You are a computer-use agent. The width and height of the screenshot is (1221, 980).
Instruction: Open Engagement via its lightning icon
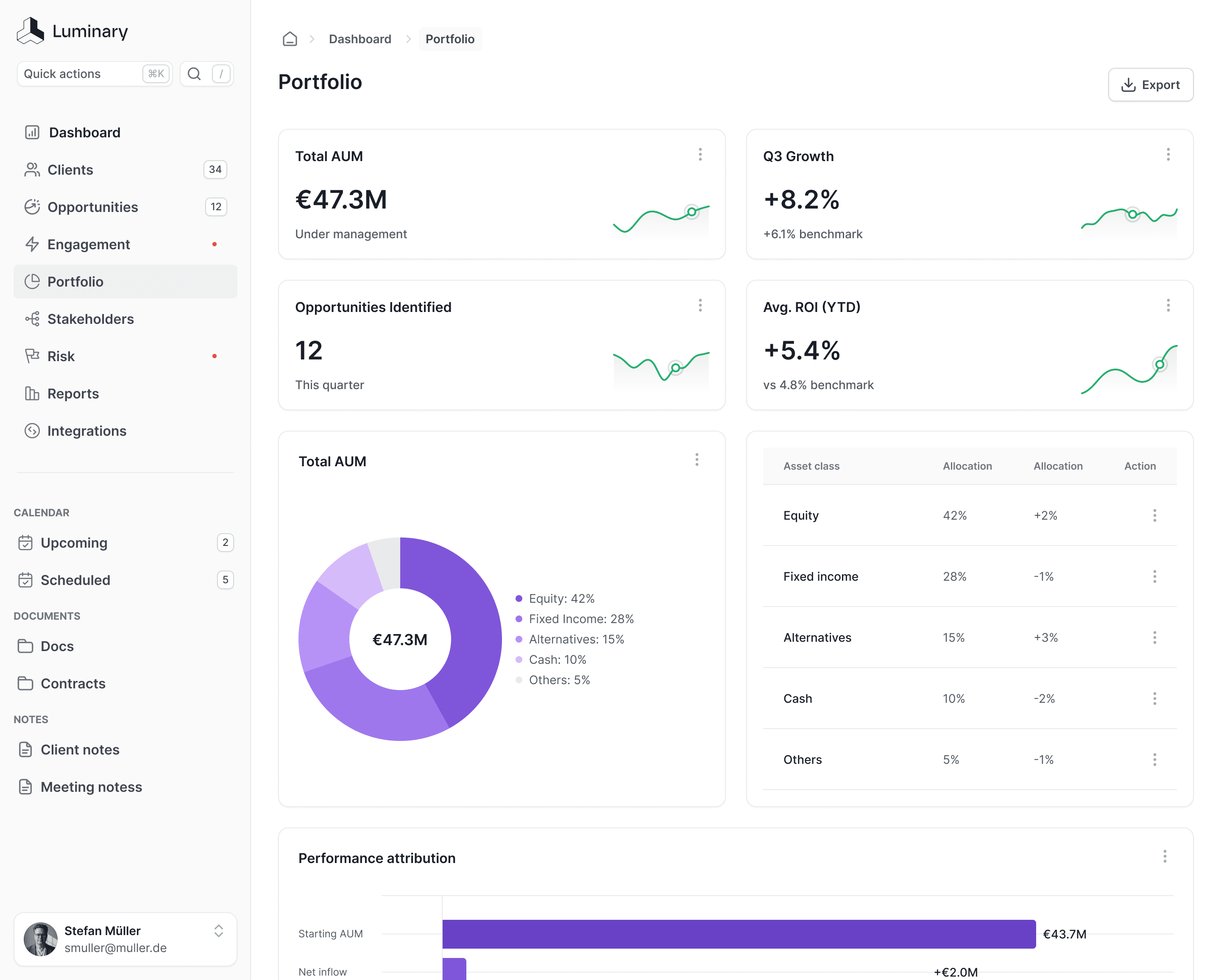[x=32, y=244]
